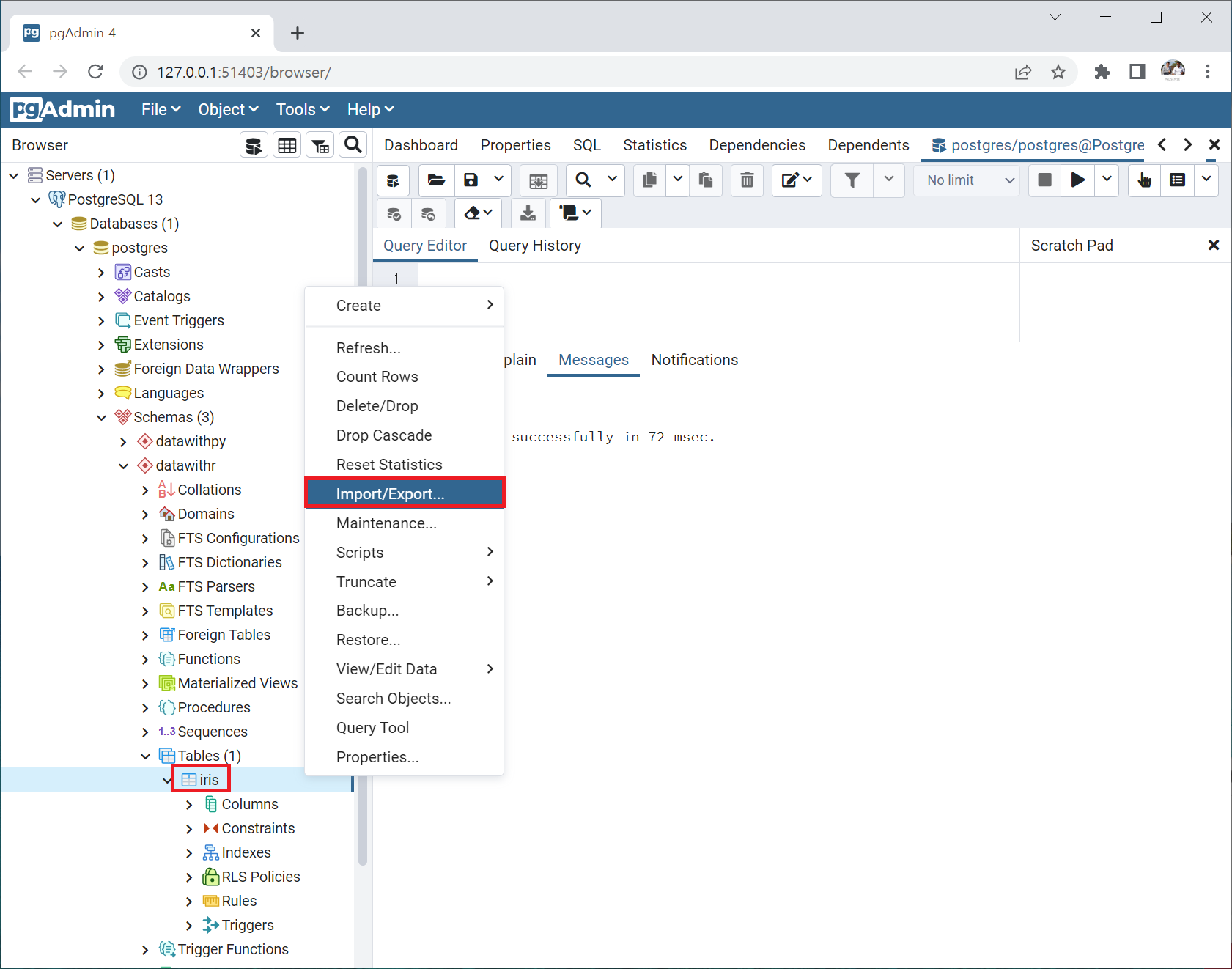Open the Tools menu
Viewport: 1232px width, 969px height.
(x=303, y=109)
